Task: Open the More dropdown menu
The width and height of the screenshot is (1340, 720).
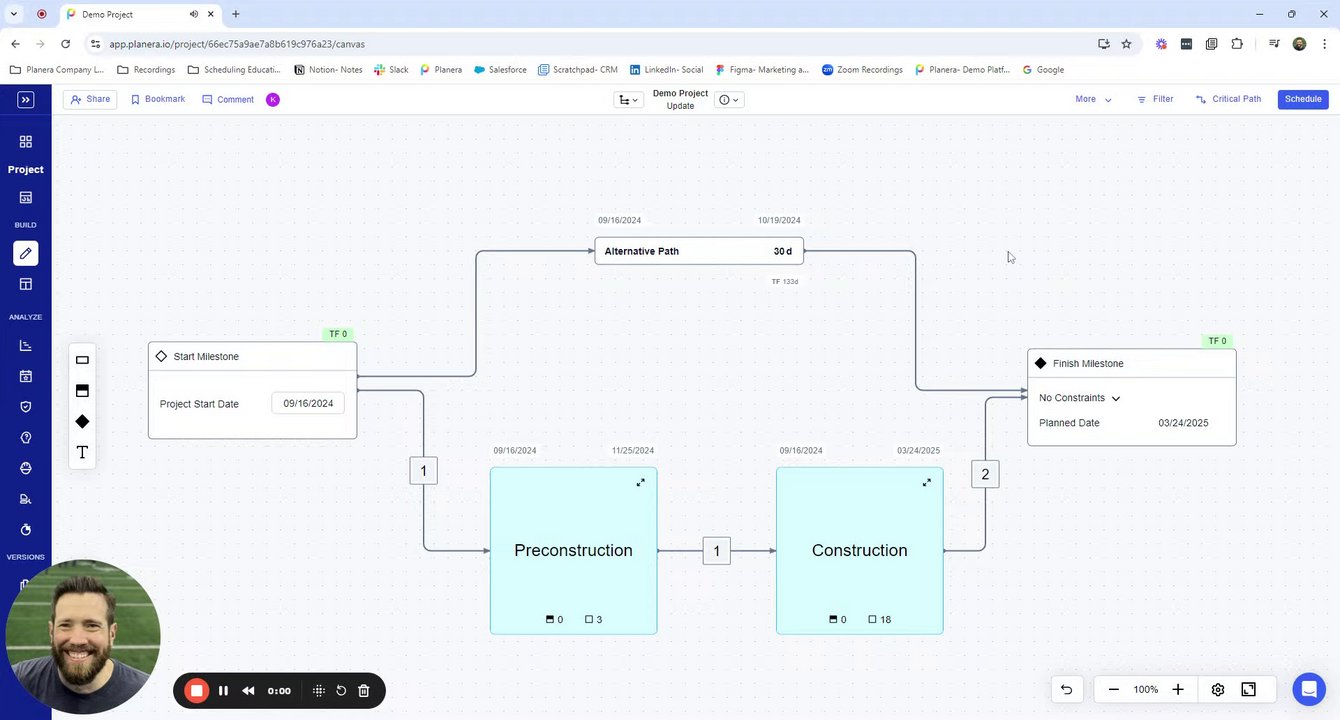Action: coord(1093,99)
